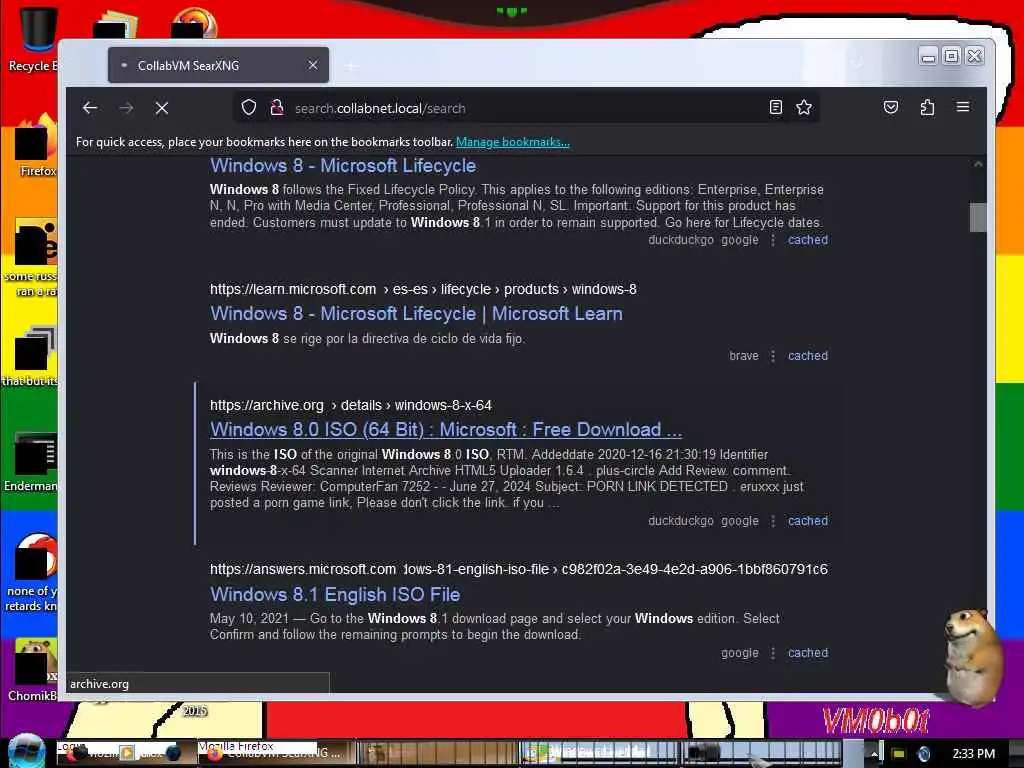Viewport: 1024px width, 768px height.
Task: Open the ChomikBox desktop icon
Action: (33, 670)
